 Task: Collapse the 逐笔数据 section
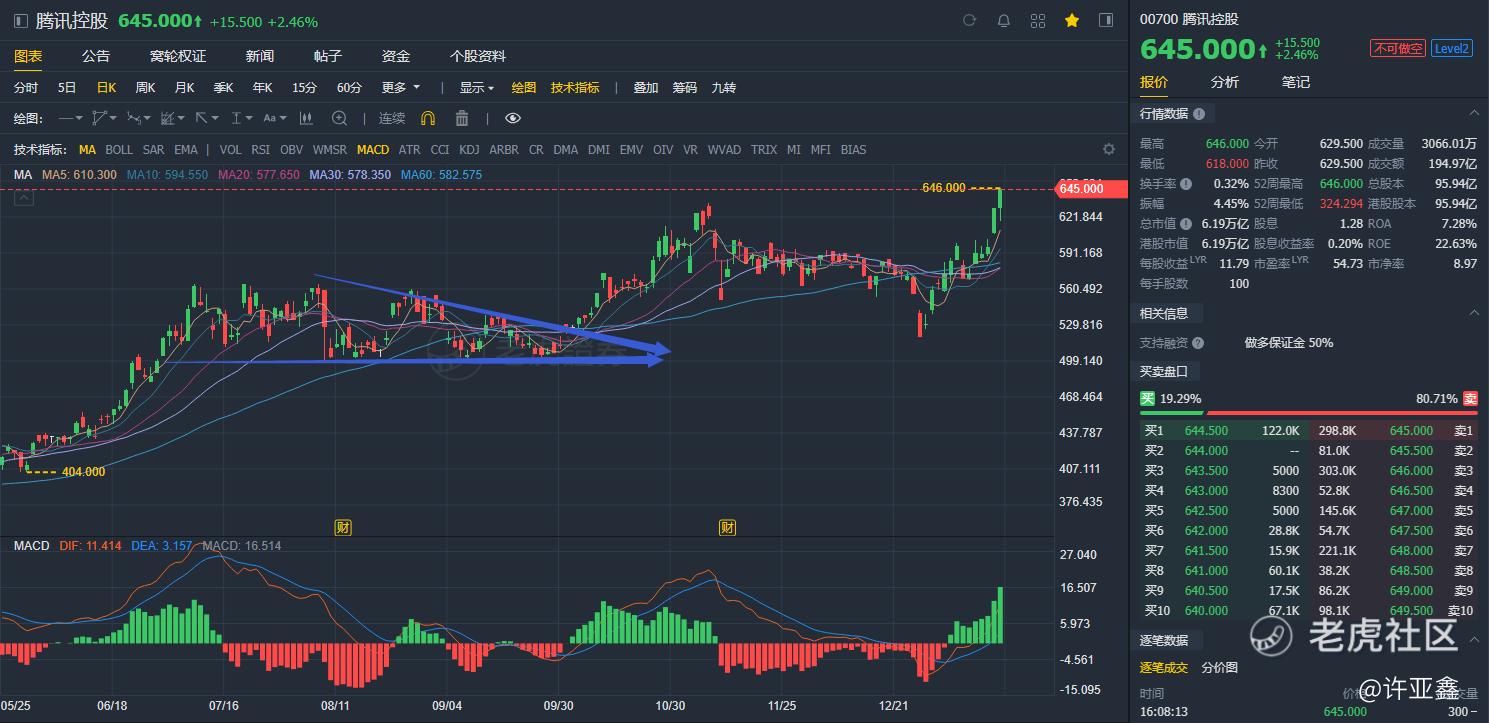(1473, 640)
